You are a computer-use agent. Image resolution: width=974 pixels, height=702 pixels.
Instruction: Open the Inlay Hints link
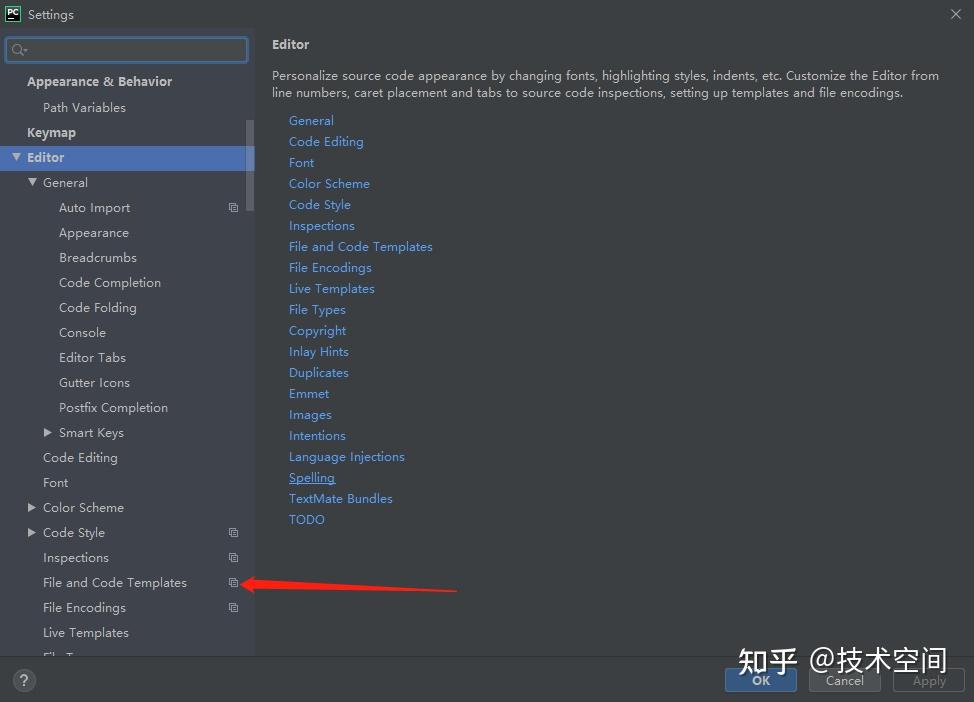coord(319,352)
